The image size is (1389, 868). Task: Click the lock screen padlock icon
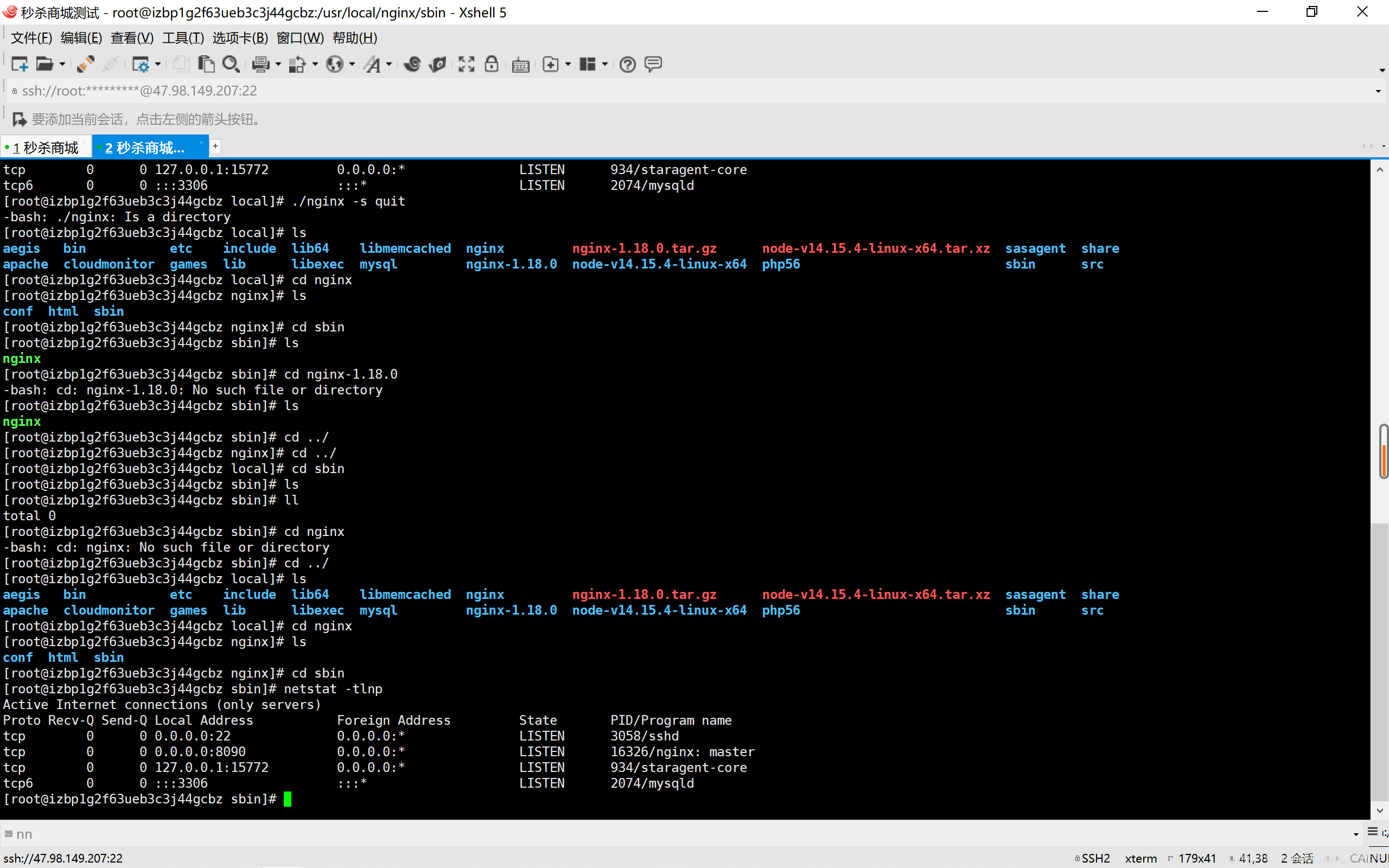click(x=492, y=65)
